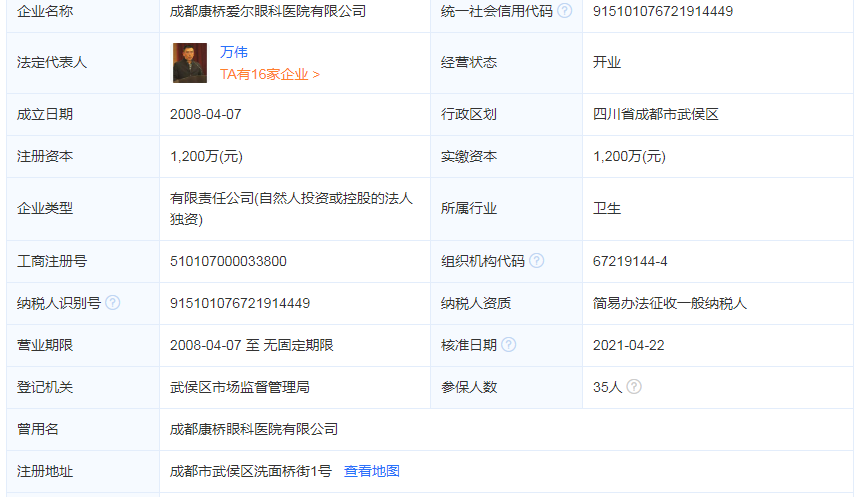Select insured count 35人
The image size is (863, 497).
(x=607, y=387)
